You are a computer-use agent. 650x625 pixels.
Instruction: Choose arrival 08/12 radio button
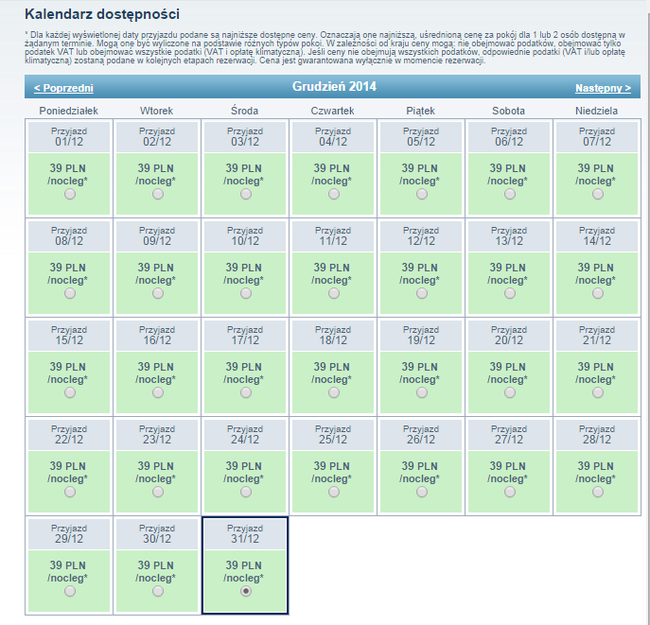(x=70, y=293)
